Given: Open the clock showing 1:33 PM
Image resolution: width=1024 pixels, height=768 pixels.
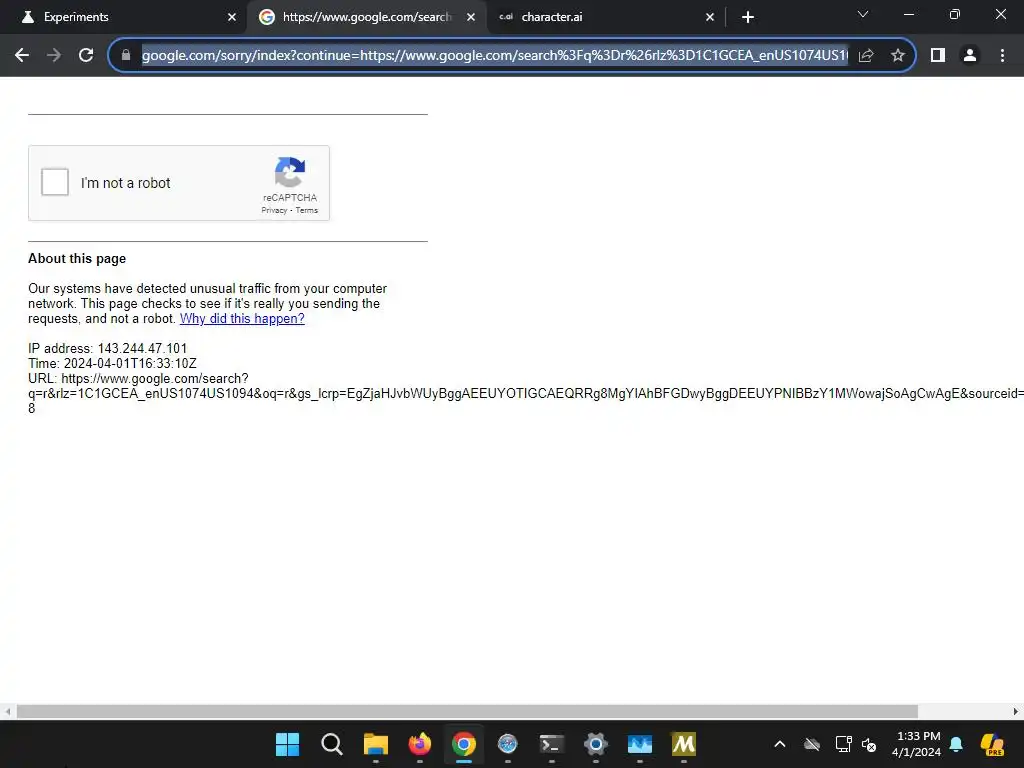Looking at the screenshot, I should [917, 744].
